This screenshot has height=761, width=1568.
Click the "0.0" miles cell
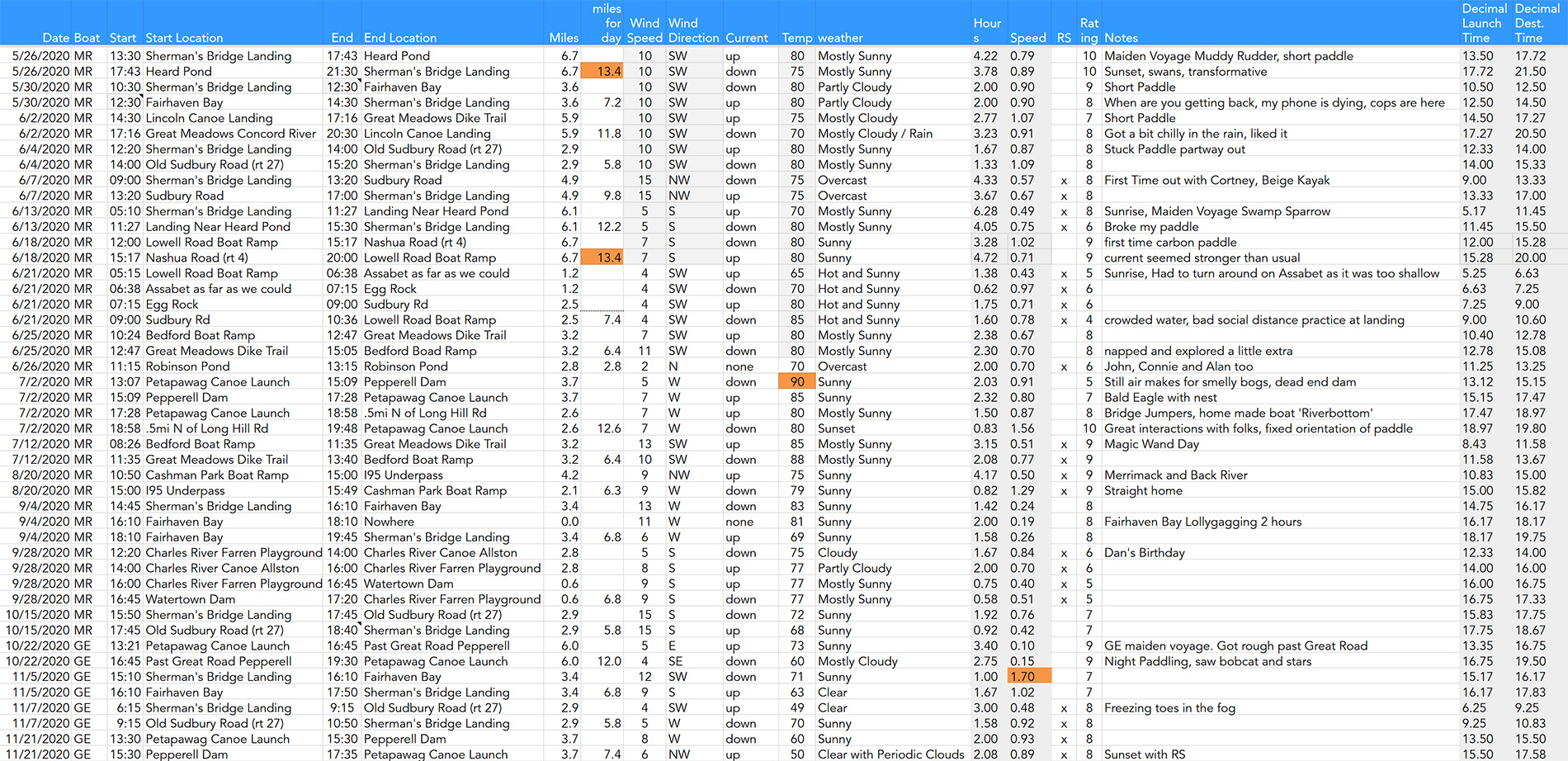click(569, 522)
